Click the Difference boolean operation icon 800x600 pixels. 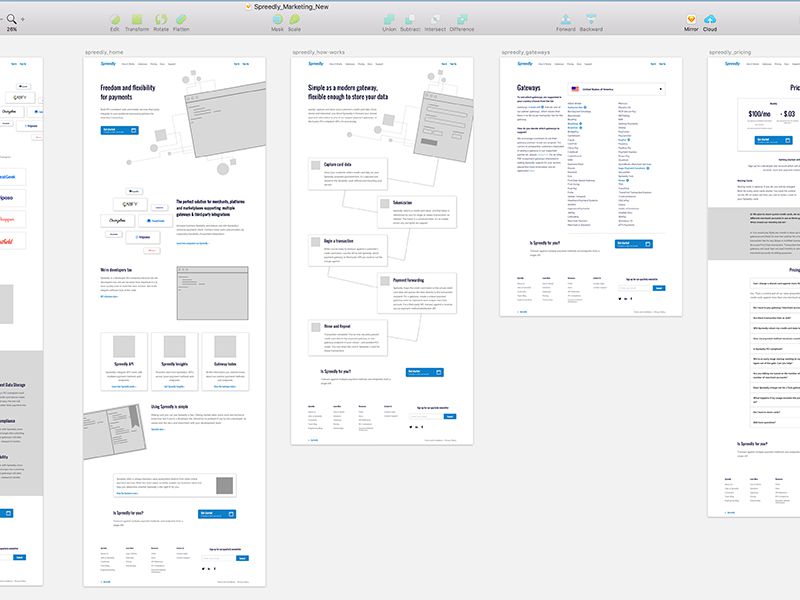[x=461, y=19]
